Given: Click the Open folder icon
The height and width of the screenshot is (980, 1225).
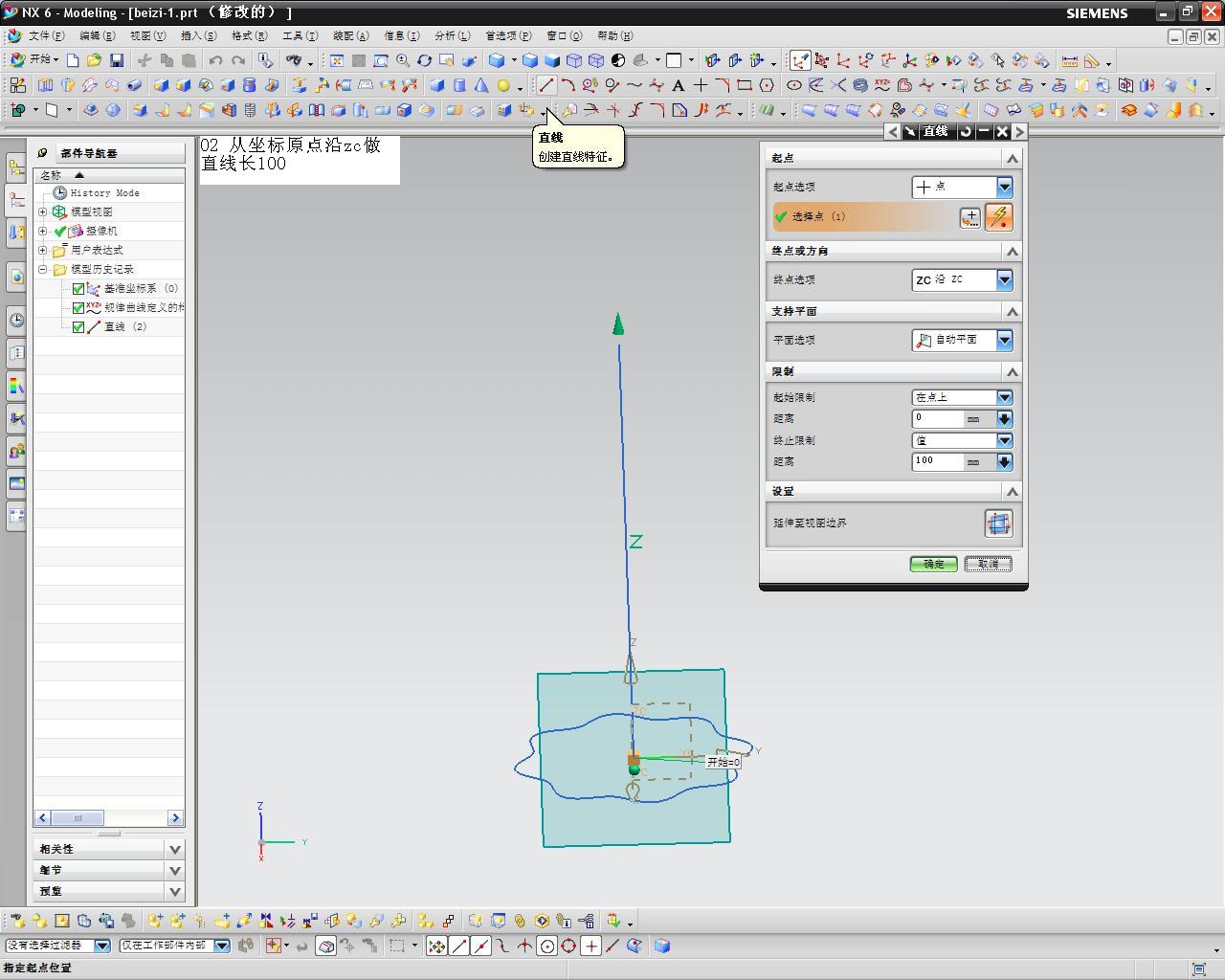Looking at the screenshot, I should tap(94, 60).
